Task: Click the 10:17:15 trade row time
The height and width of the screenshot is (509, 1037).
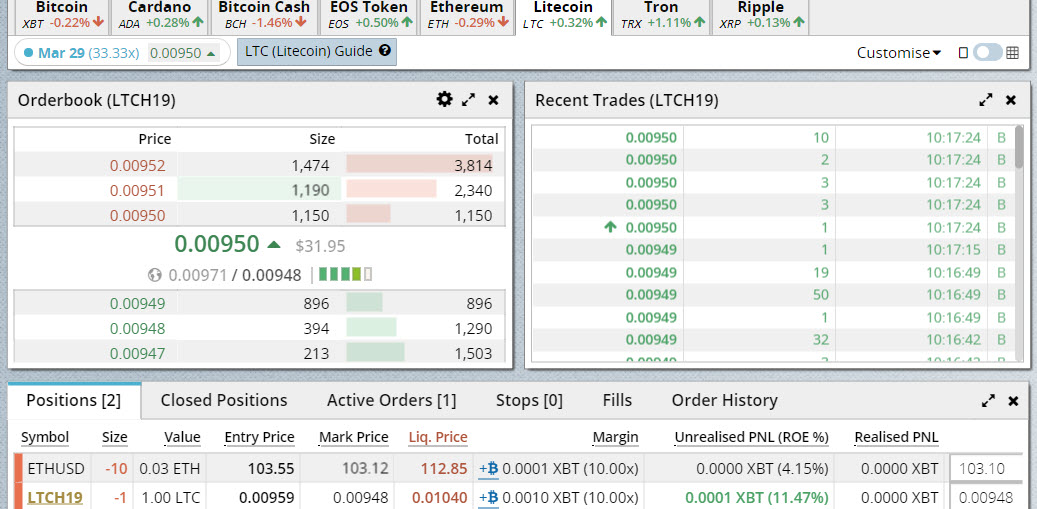Action: point(953,250)
